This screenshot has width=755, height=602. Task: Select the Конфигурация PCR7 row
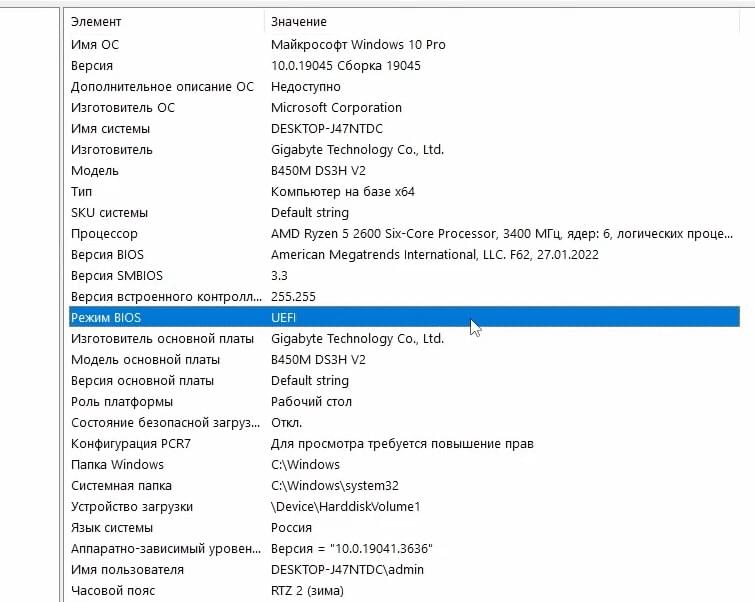[404, 444]
